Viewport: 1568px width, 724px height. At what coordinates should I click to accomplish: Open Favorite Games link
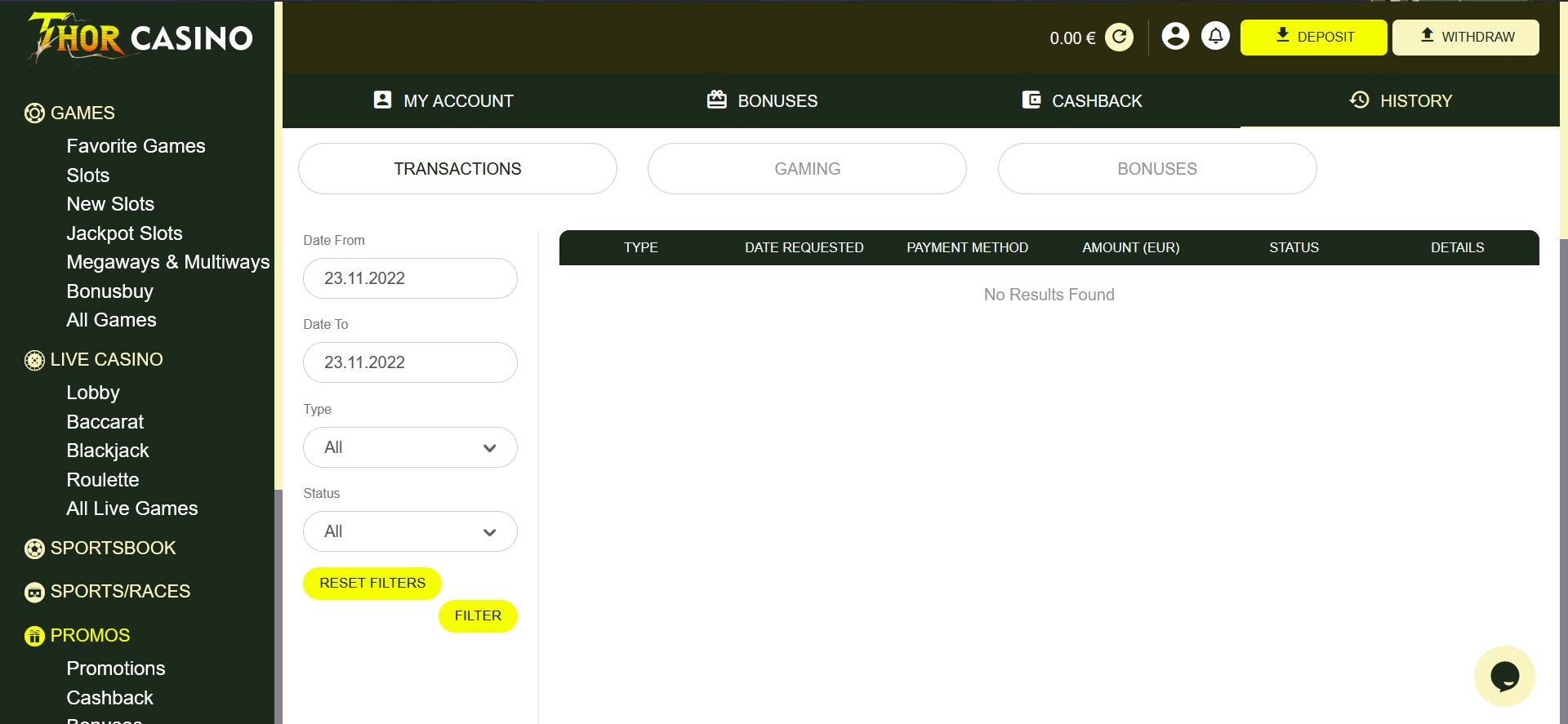pyautogui.click(x=136, y=146)
